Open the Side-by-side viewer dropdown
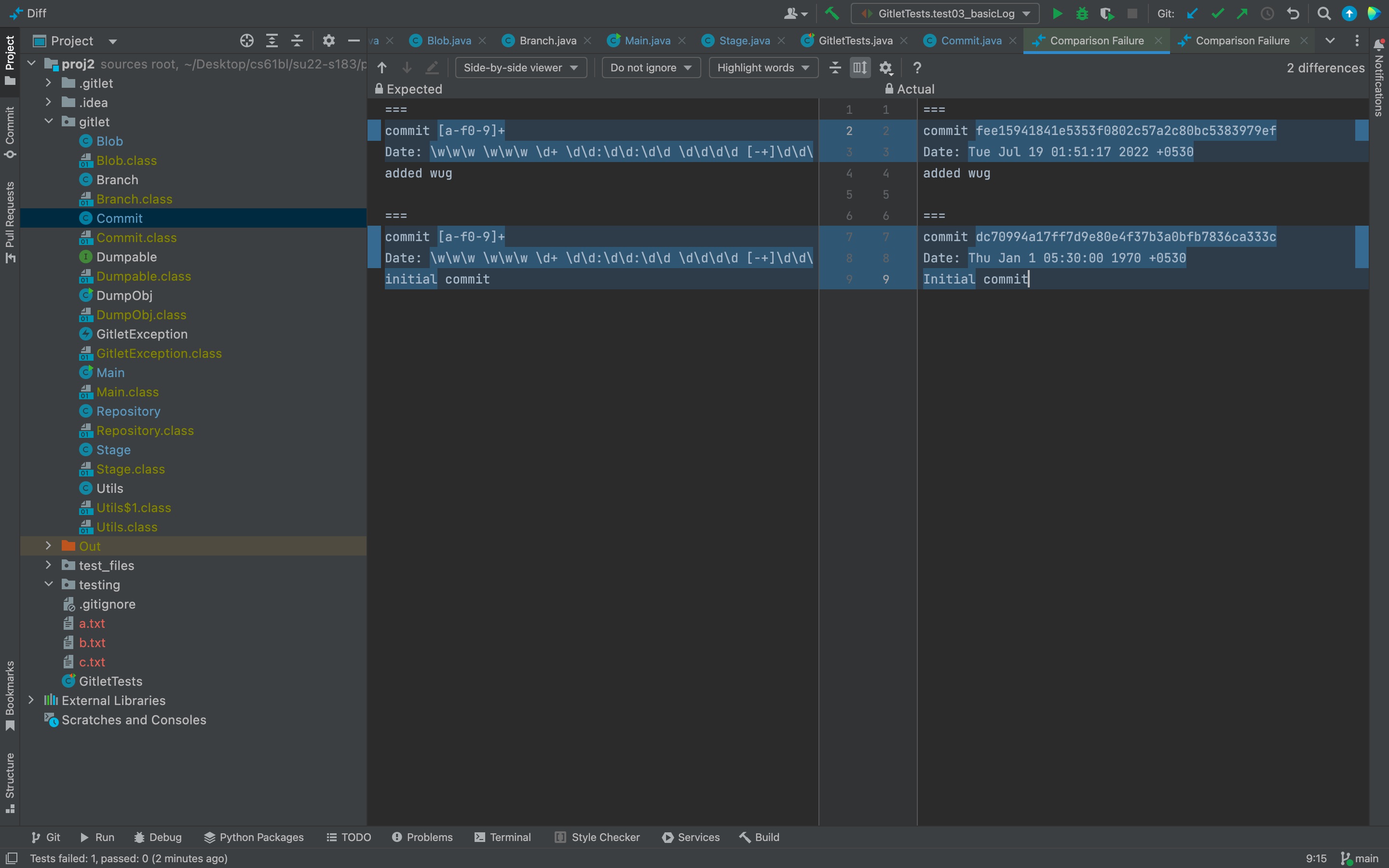The image size is (1389, 868). (x=520, y=68)
